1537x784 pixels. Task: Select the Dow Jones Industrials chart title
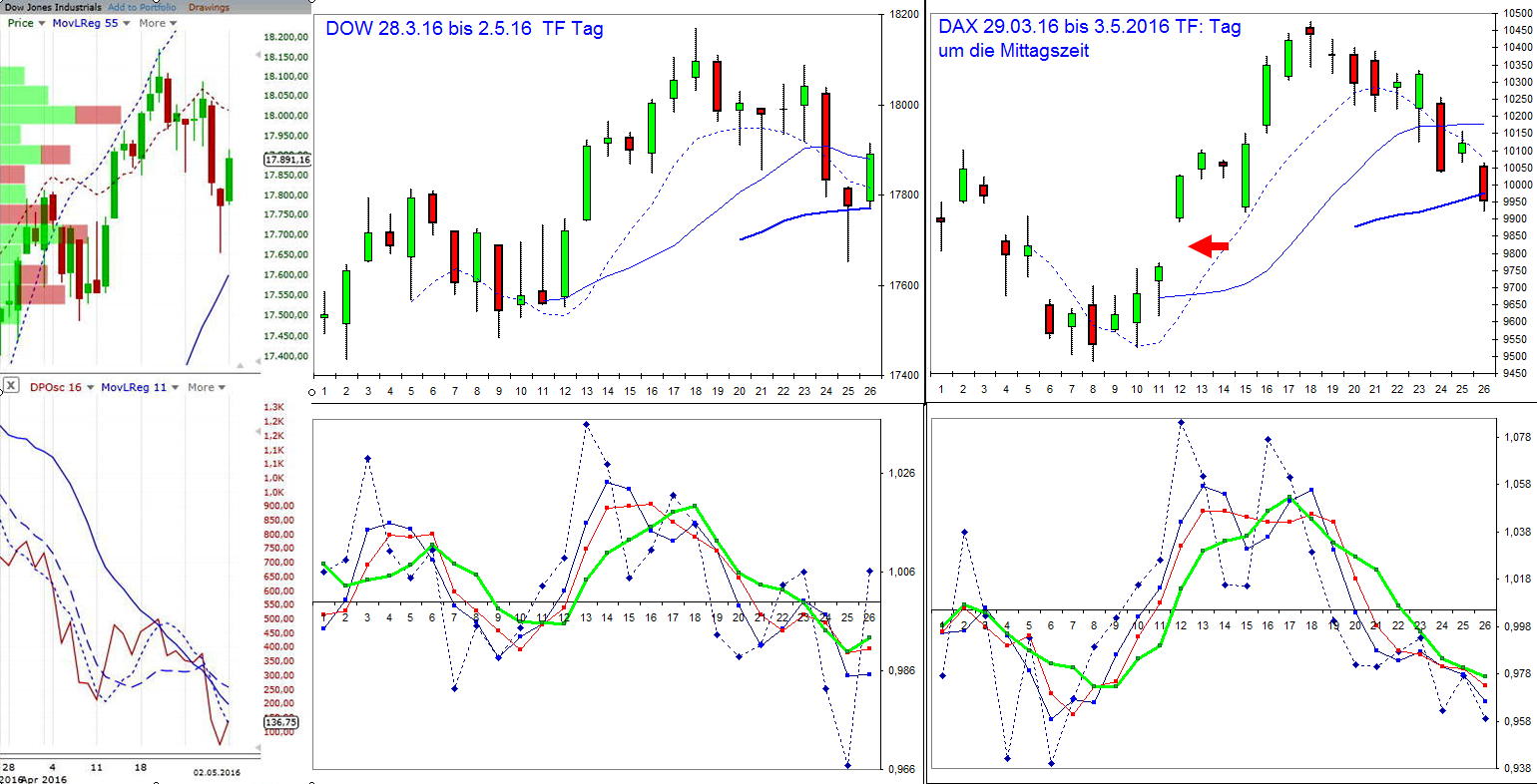click(x=55, y=6)
